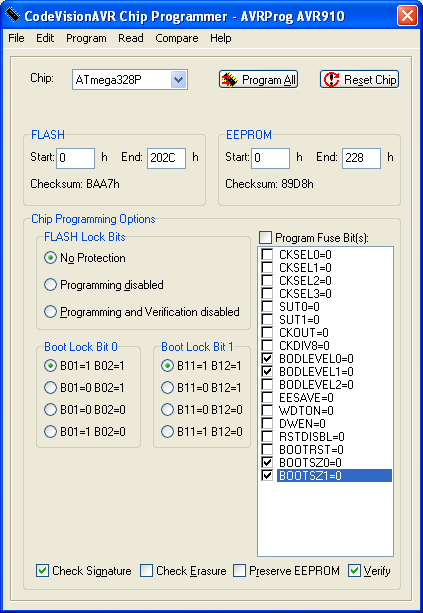Click the FLASH End address field
The image size is (423, 613).
point(166,158)
